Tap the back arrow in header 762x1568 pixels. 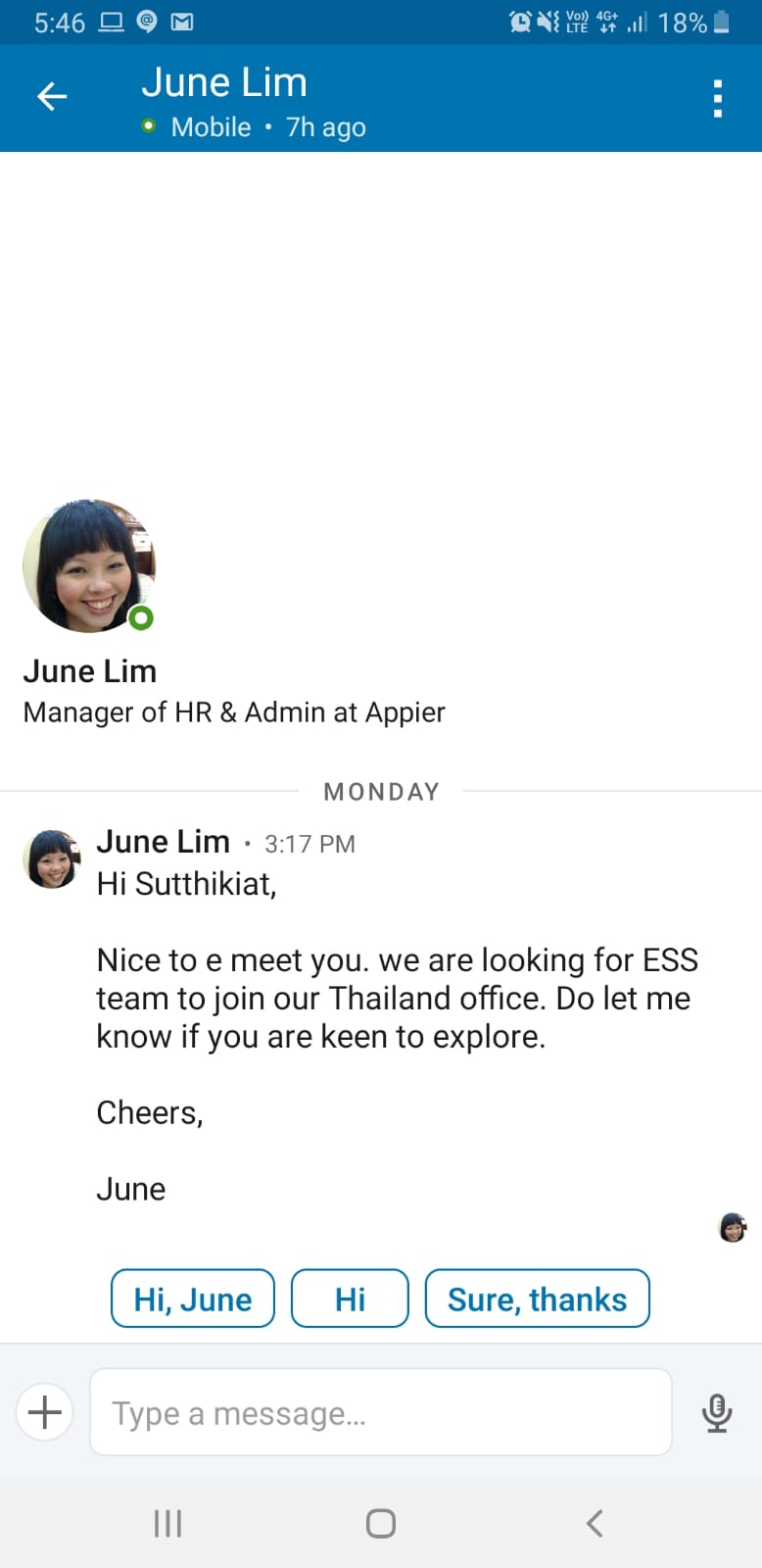click(52, 96)
